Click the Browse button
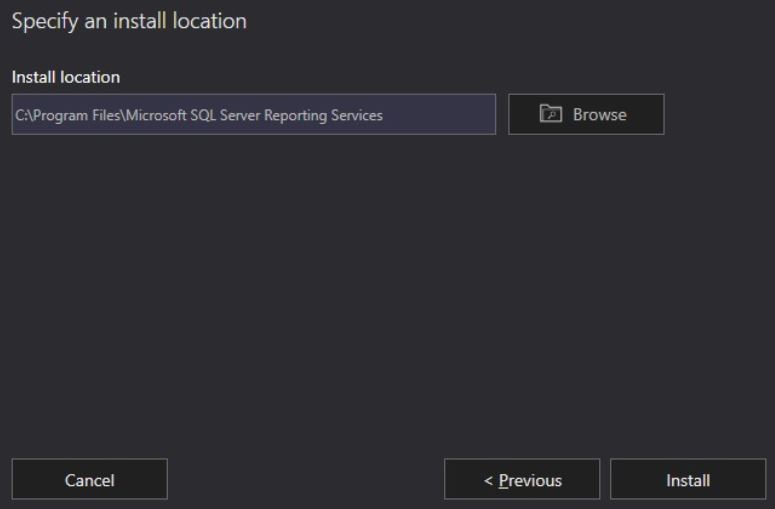 586,114
